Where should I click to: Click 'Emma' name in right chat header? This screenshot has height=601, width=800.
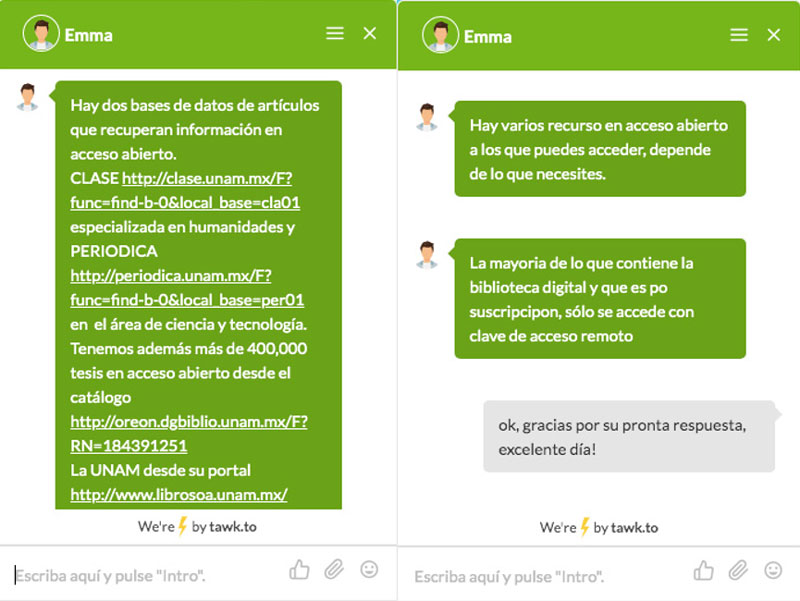(x=488, y=37)
